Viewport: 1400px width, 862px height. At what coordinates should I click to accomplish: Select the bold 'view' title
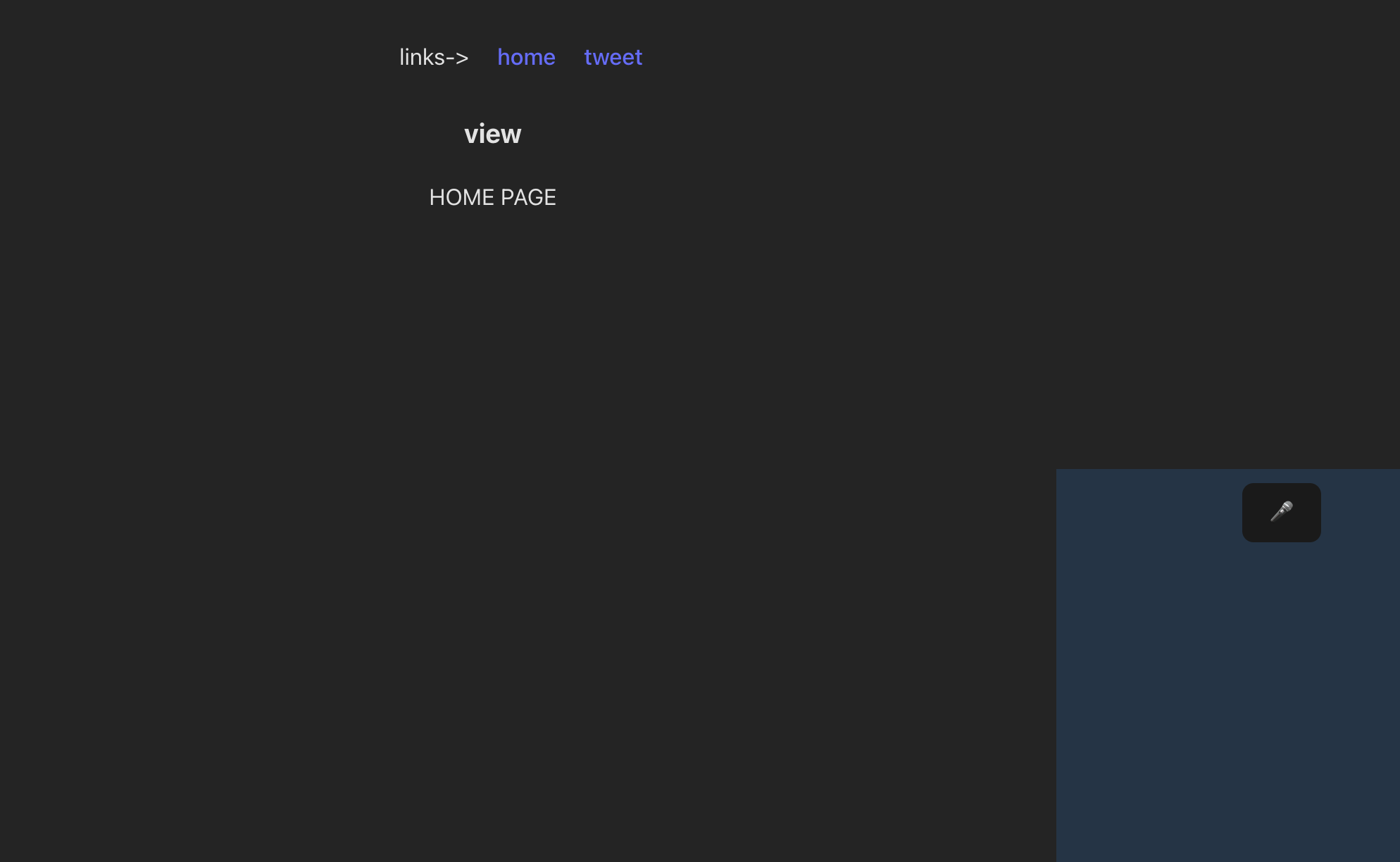pos(492,134)
